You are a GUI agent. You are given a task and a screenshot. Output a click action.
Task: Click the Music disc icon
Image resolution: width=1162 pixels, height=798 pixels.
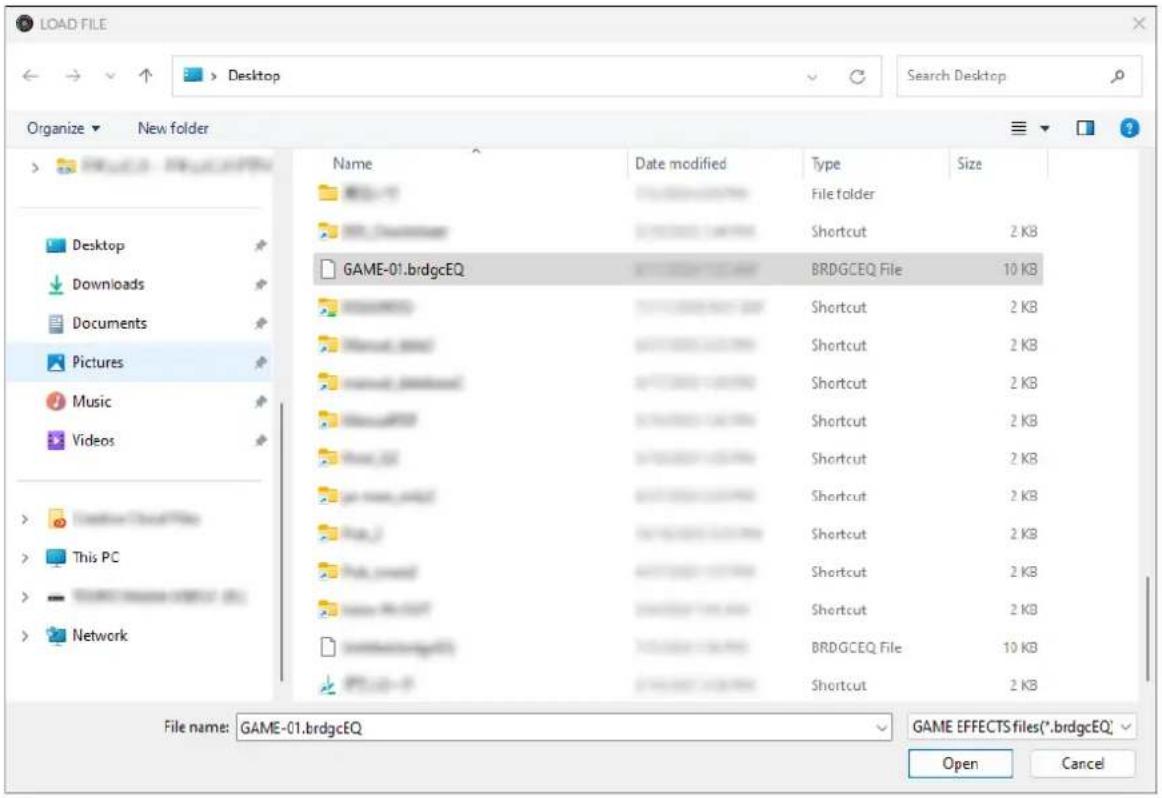point(56,402)
